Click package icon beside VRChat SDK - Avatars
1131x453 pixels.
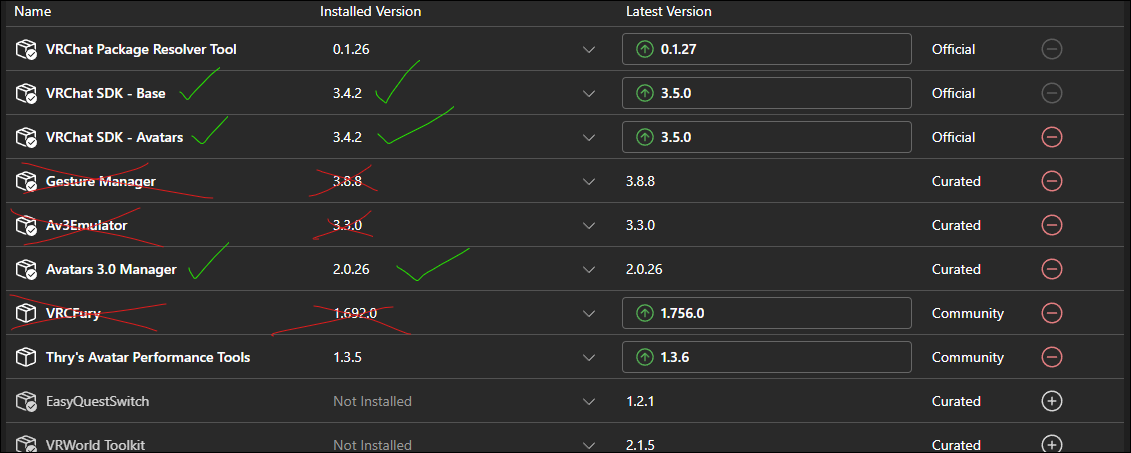27,137
